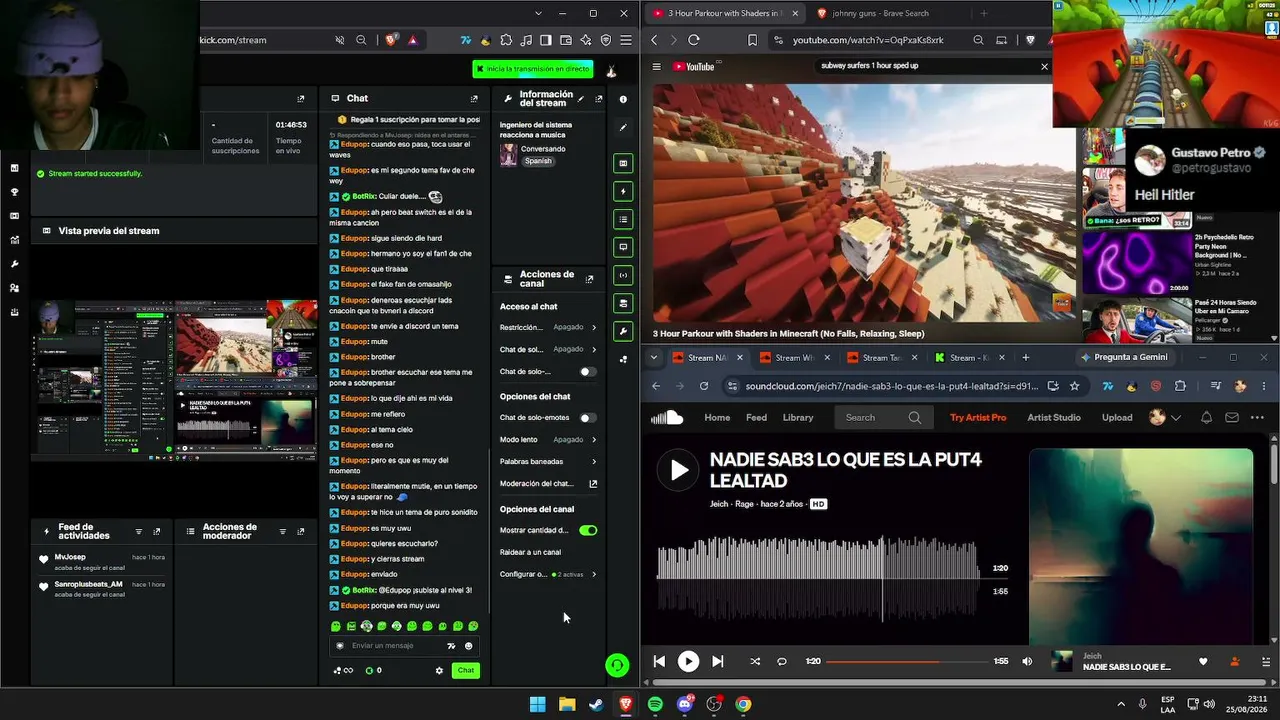
Task: Click the Windows Start button
Action: pyautogui.click(x=537, y=704)
